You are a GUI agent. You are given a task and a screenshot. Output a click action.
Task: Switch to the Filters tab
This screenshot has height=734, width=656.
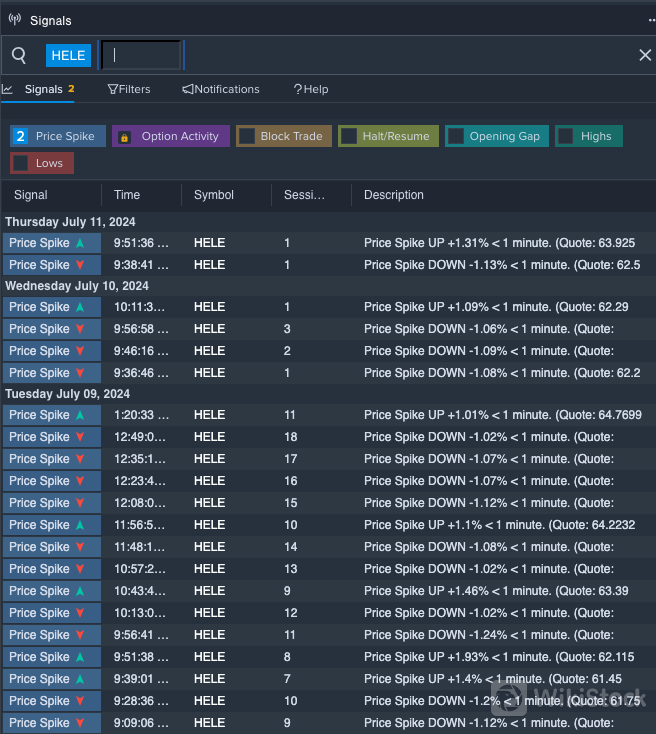coord(129,89)
